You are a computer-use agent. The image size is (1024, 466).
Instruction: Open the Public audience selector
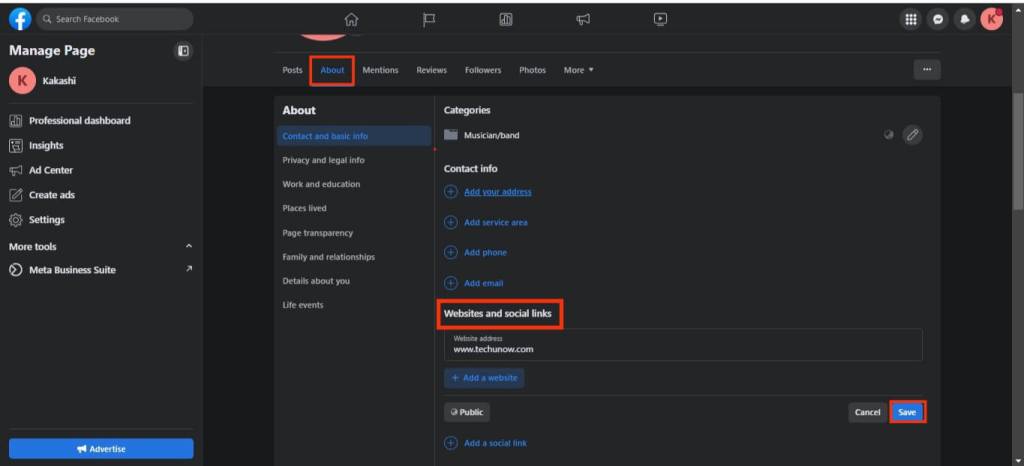pos(467,412)
